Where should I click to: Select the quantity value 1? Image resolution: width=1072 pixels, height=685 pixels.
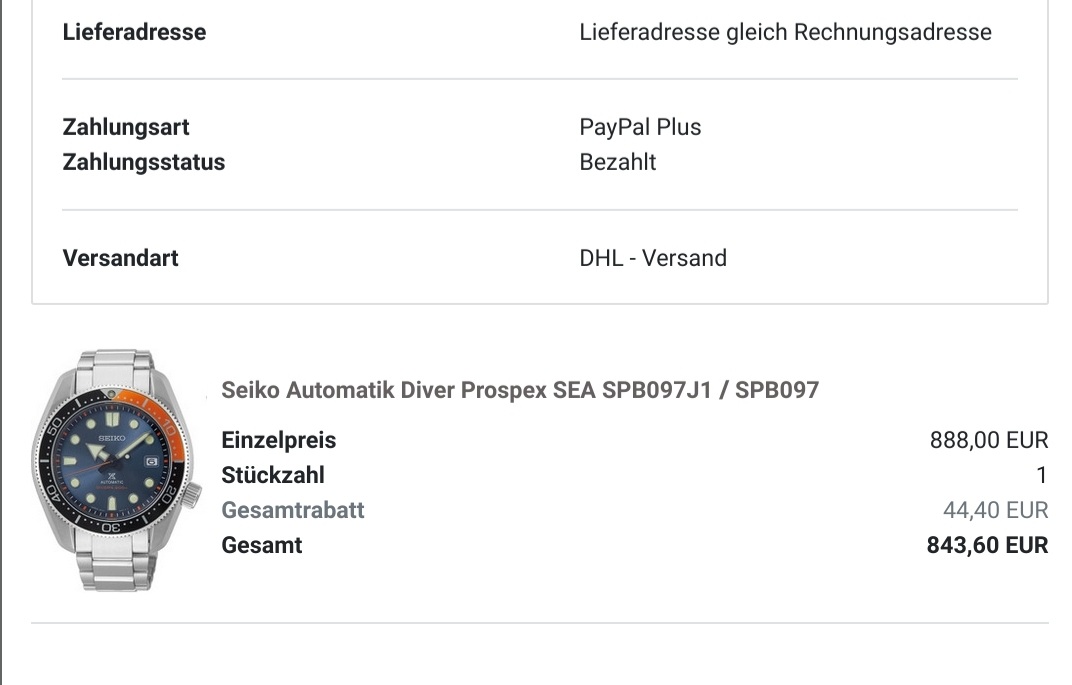(1041, 475)
